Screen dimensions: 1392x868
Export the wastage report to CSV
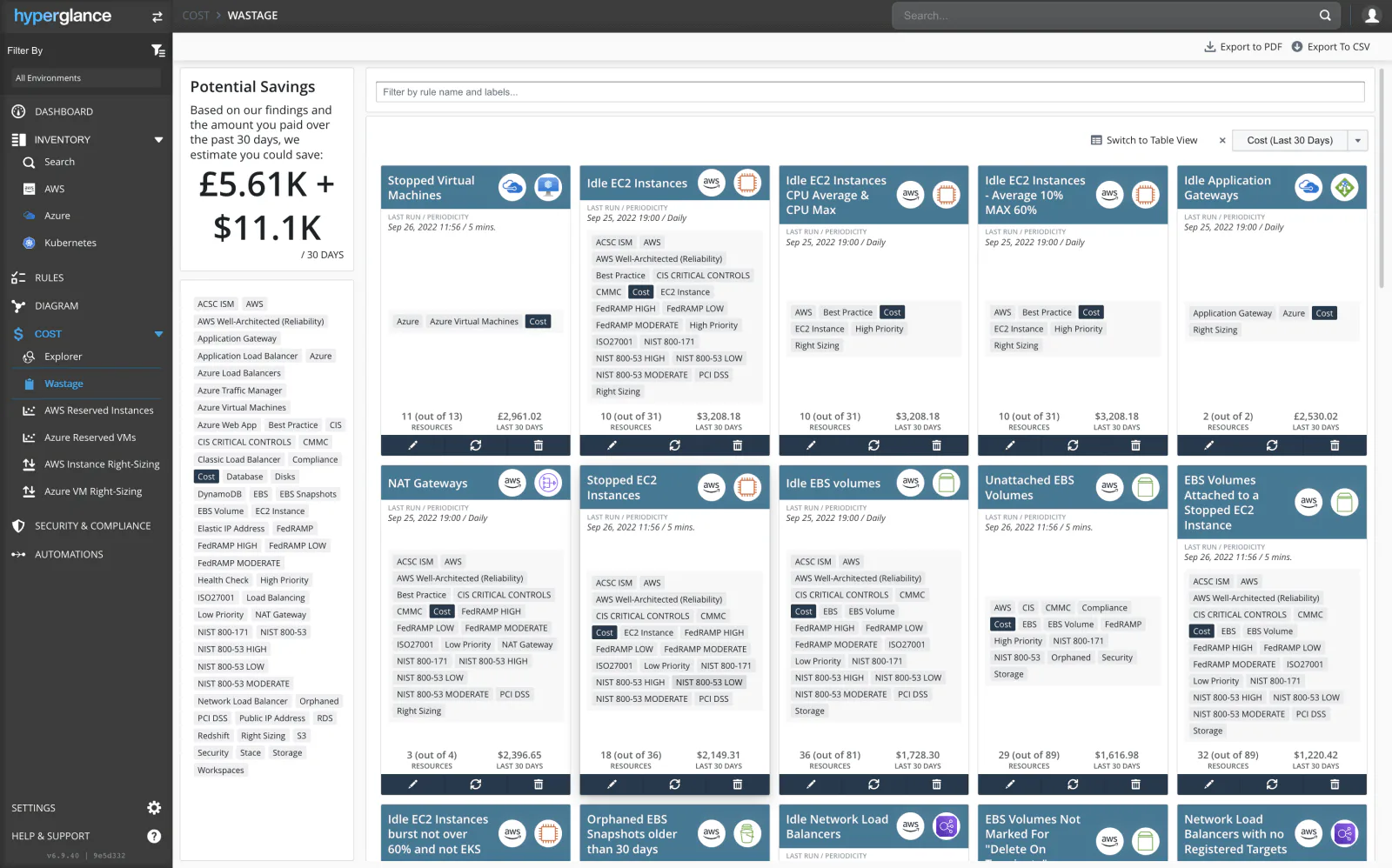[x=1330, y=46]
